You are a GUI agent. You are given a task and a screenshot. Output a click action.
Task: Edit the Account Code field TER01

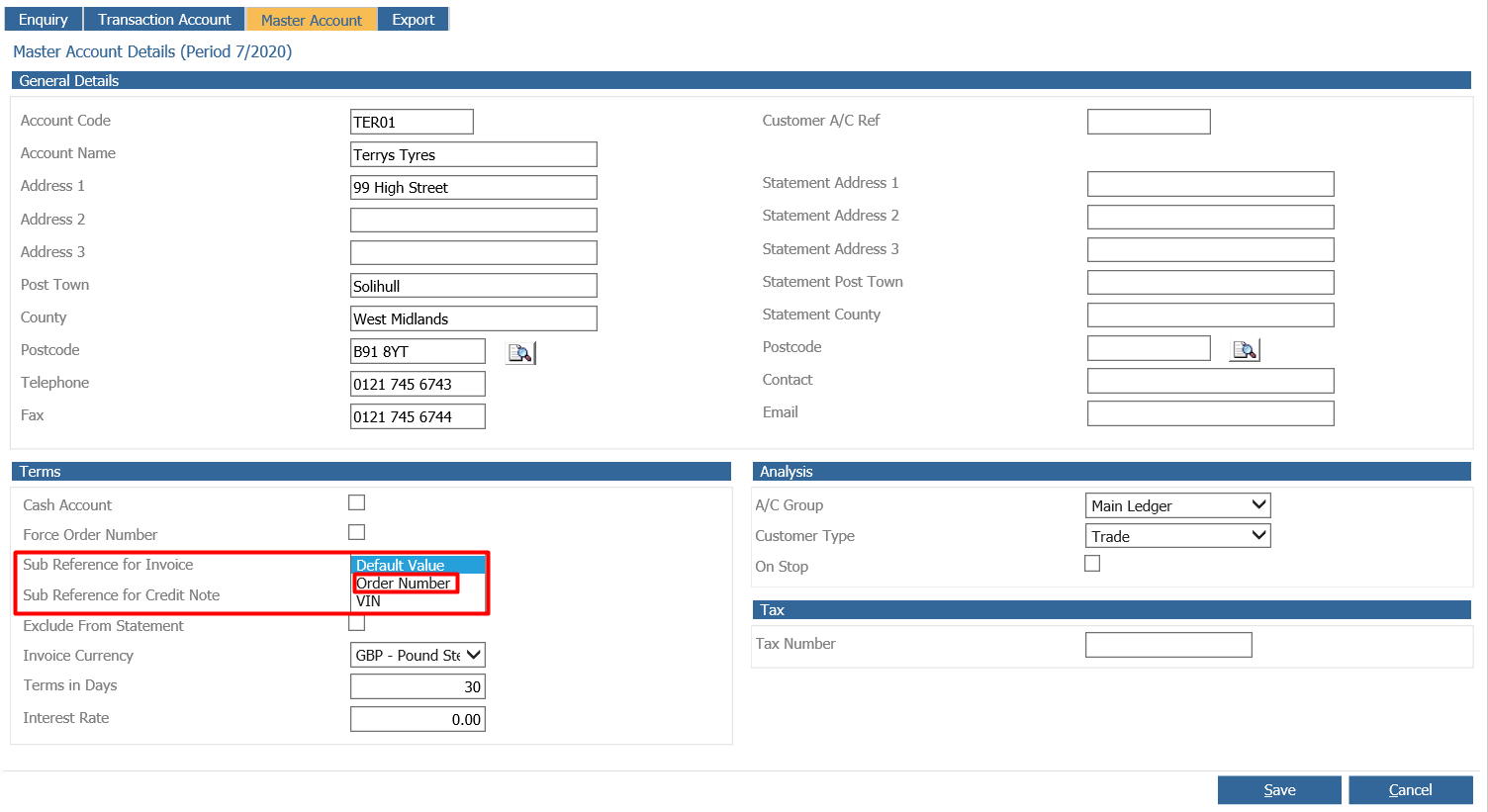(x=412, y=122)
